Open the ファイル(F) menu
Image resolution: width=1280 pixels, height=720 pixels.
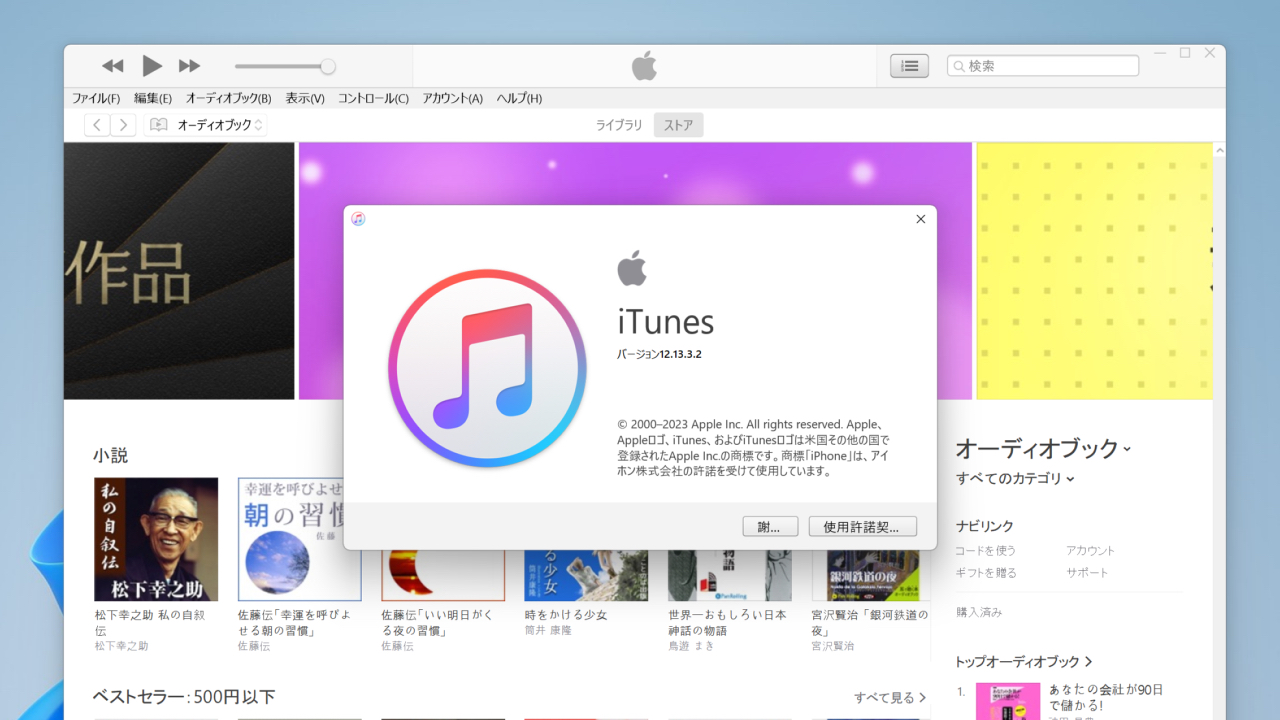click(x=96, y=98)
